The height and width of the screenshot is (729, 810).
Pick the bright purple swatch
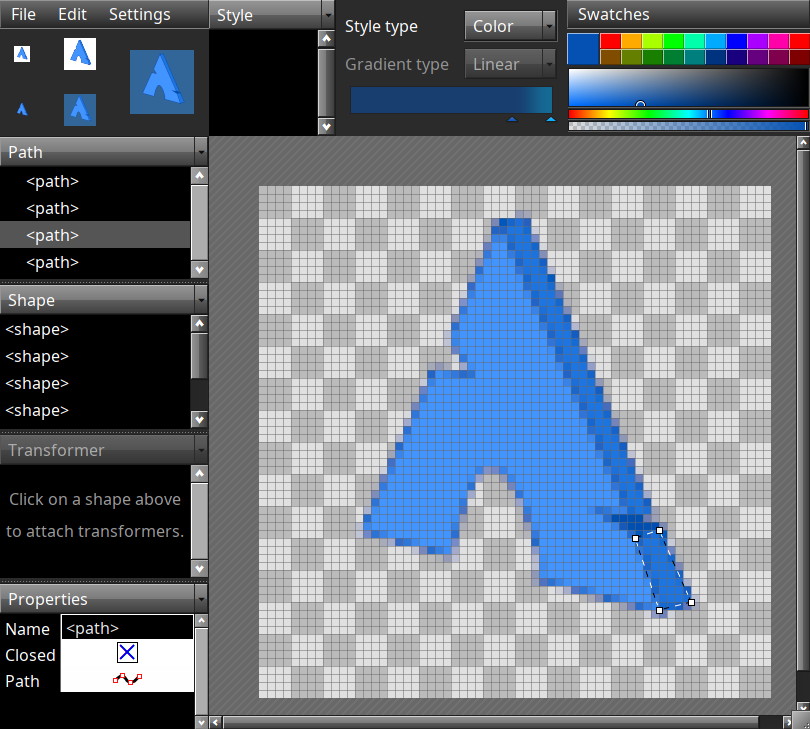(x=758, y=41)
